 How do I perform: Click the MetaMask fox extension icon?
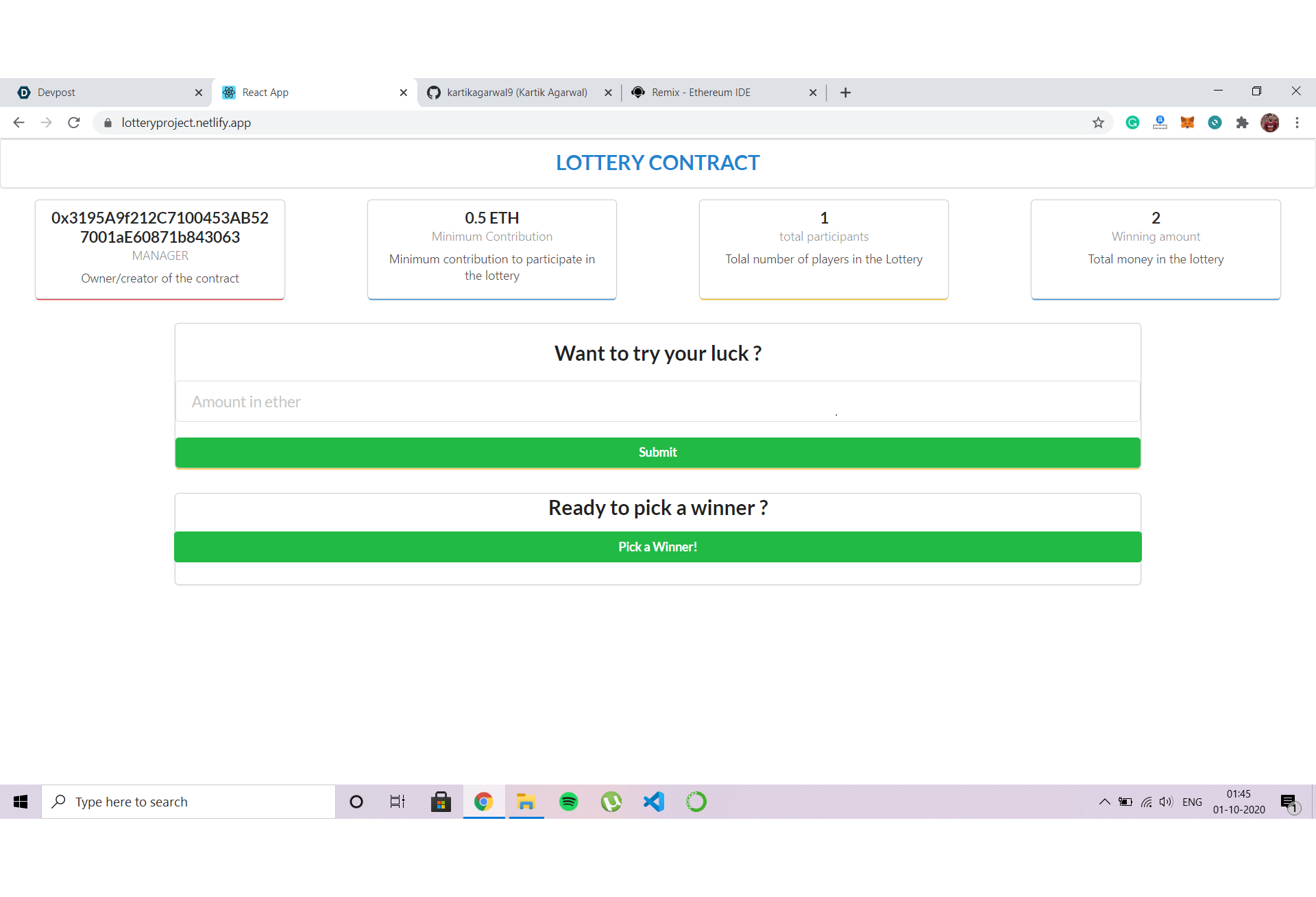click(1187, 123)
